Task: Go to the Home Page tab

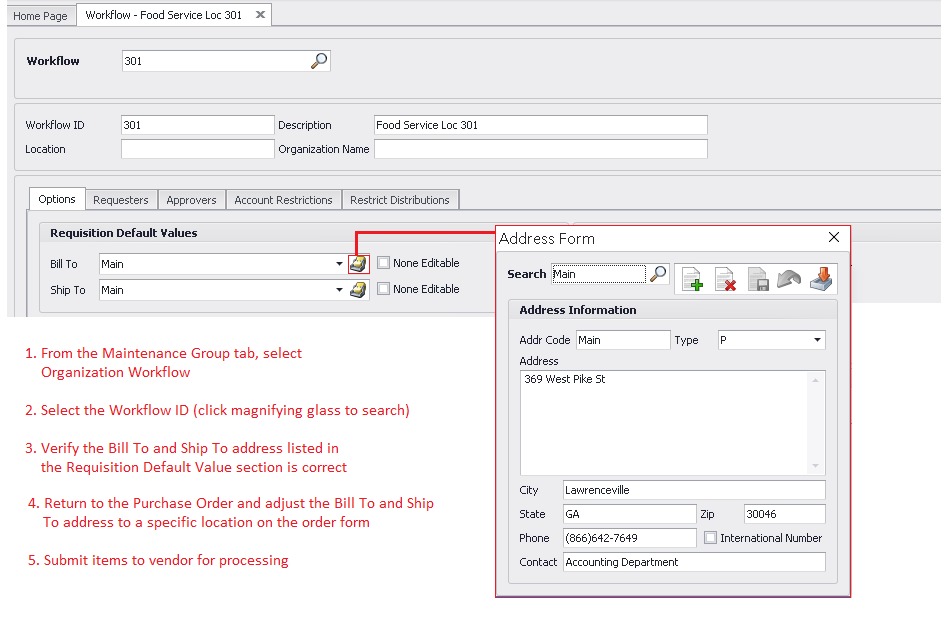Action: tap(40, 16)
